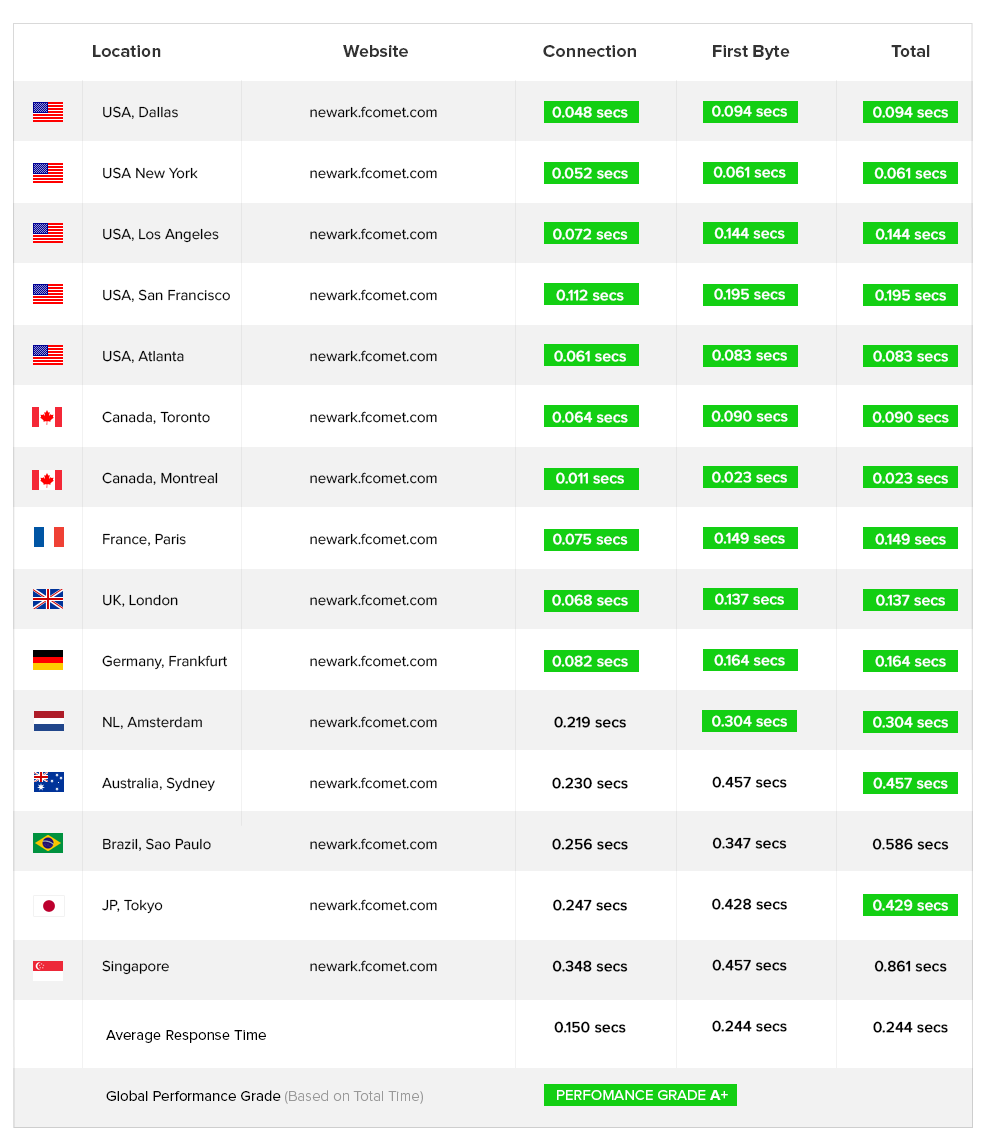Select the France flag icon
985x1134 pixels.
click(48, 537)
